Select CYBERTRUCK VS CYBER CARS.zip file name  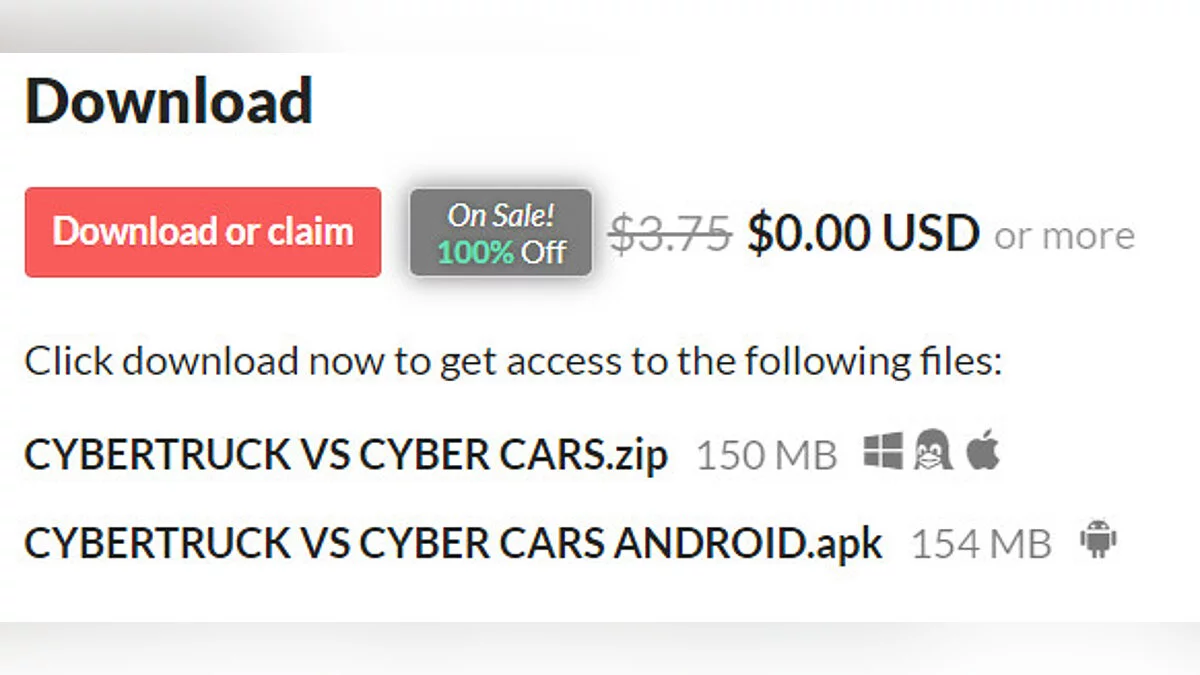(x=345, y=456)
